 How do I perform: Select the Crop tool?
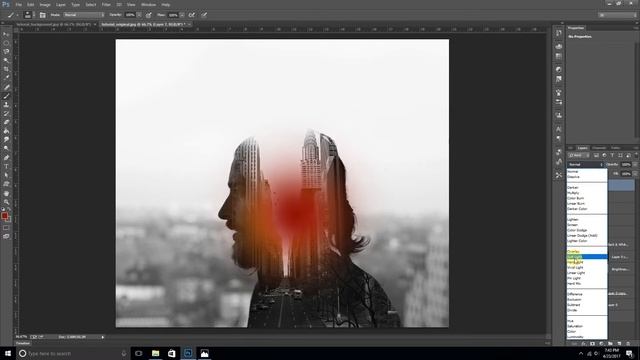click(6, 69)
